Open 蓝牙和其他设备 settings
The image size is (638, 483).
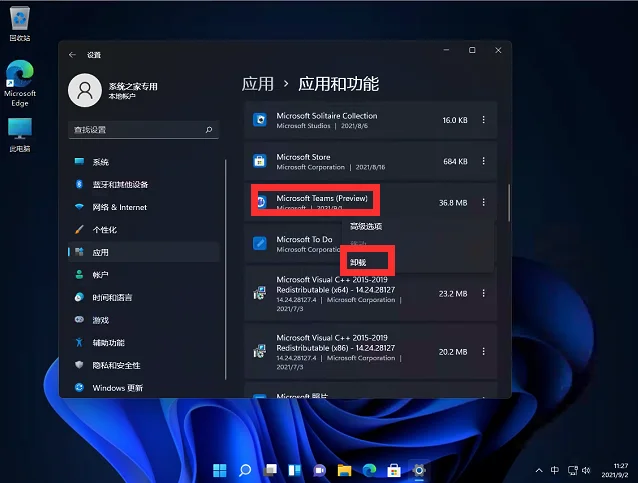point(144,184)
